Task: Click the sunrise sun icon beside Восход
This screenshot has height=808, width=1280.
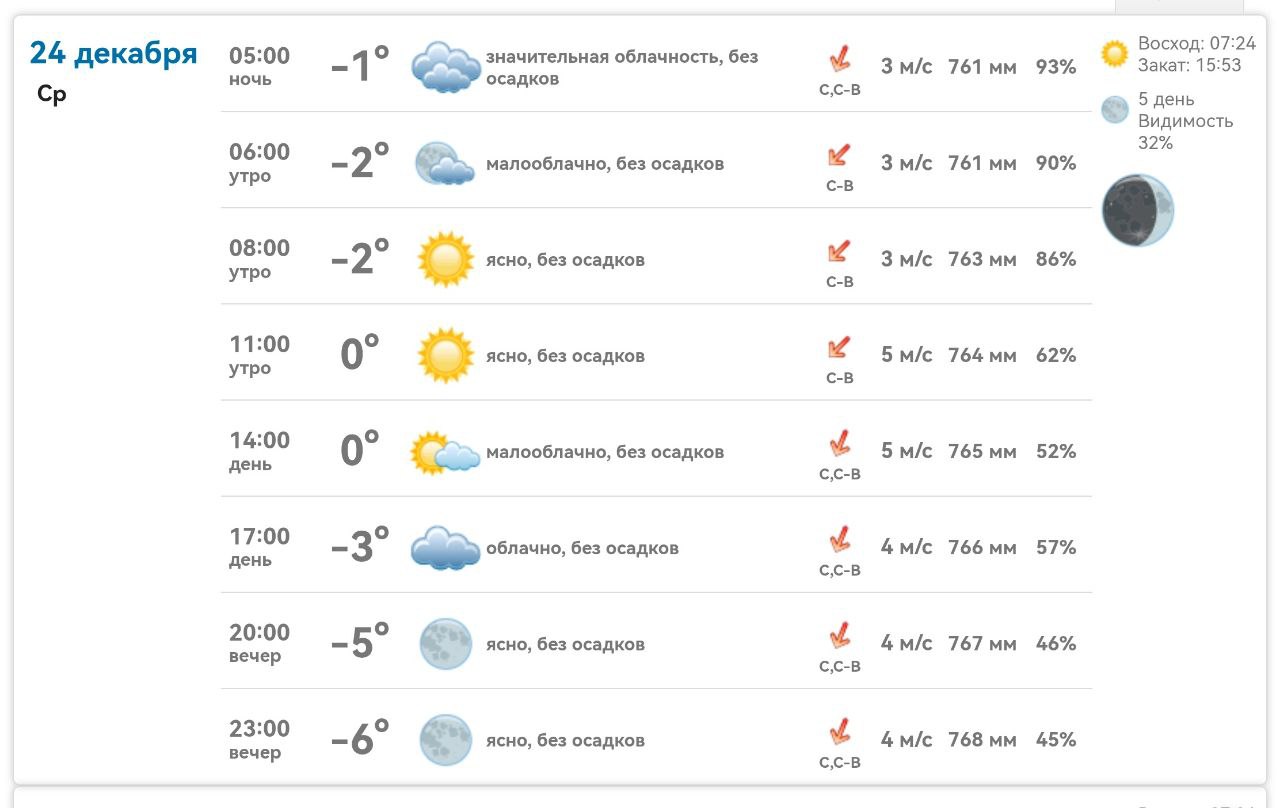Action: coord(1114,54)
